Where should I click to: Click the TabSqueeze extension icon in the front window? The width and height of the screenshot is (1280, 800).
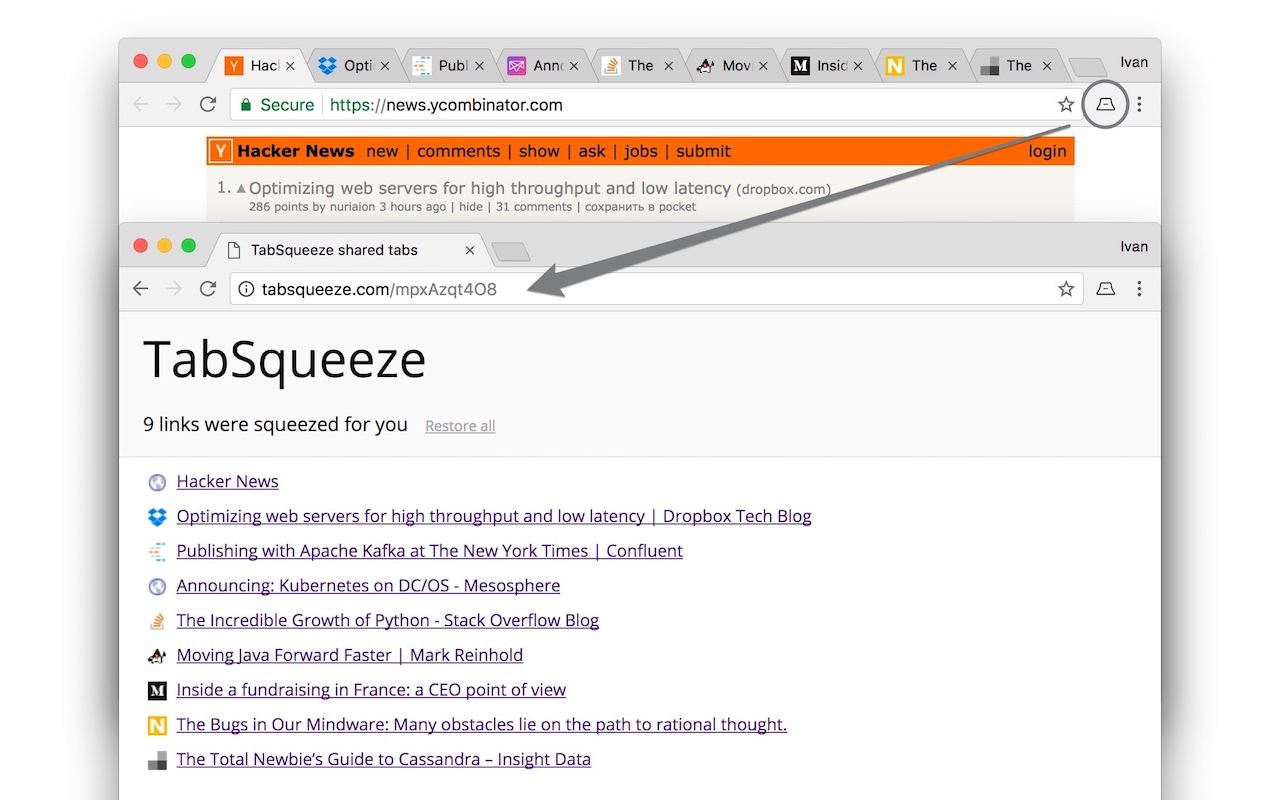pos(1106,289)
